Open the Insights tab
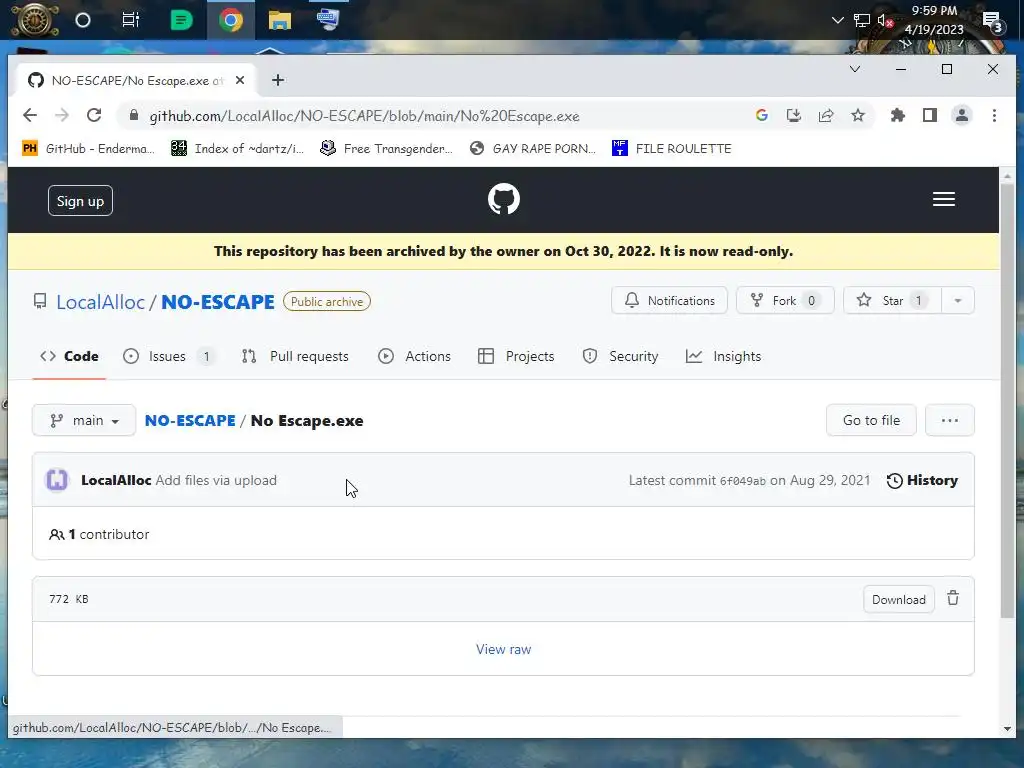 724,357
